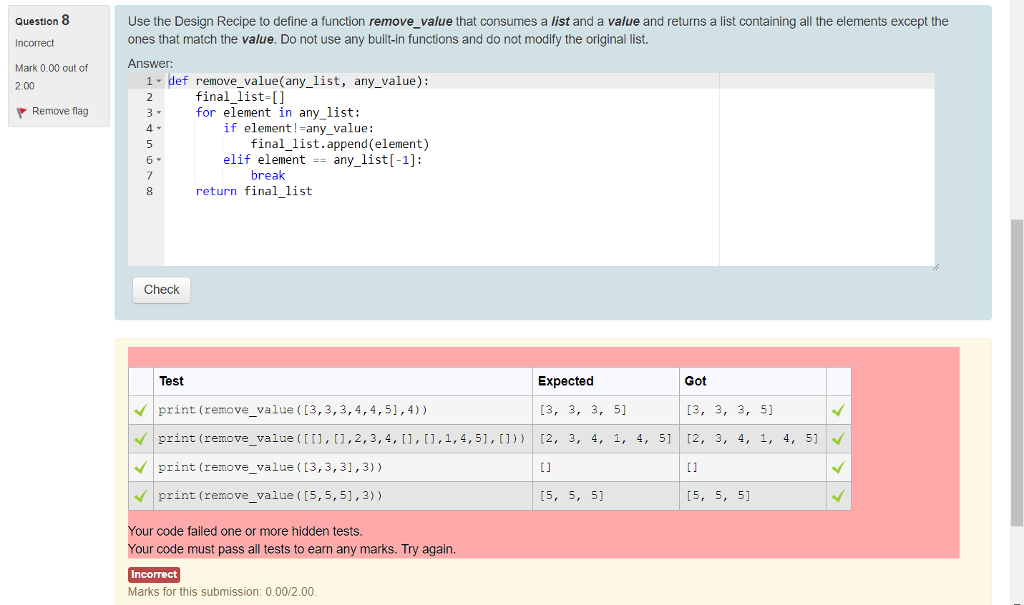The width and height of the screenshot is (1024, 605).
Task: Click 'Your code failed one or more hidden tests.'
Action: point(245,531)
